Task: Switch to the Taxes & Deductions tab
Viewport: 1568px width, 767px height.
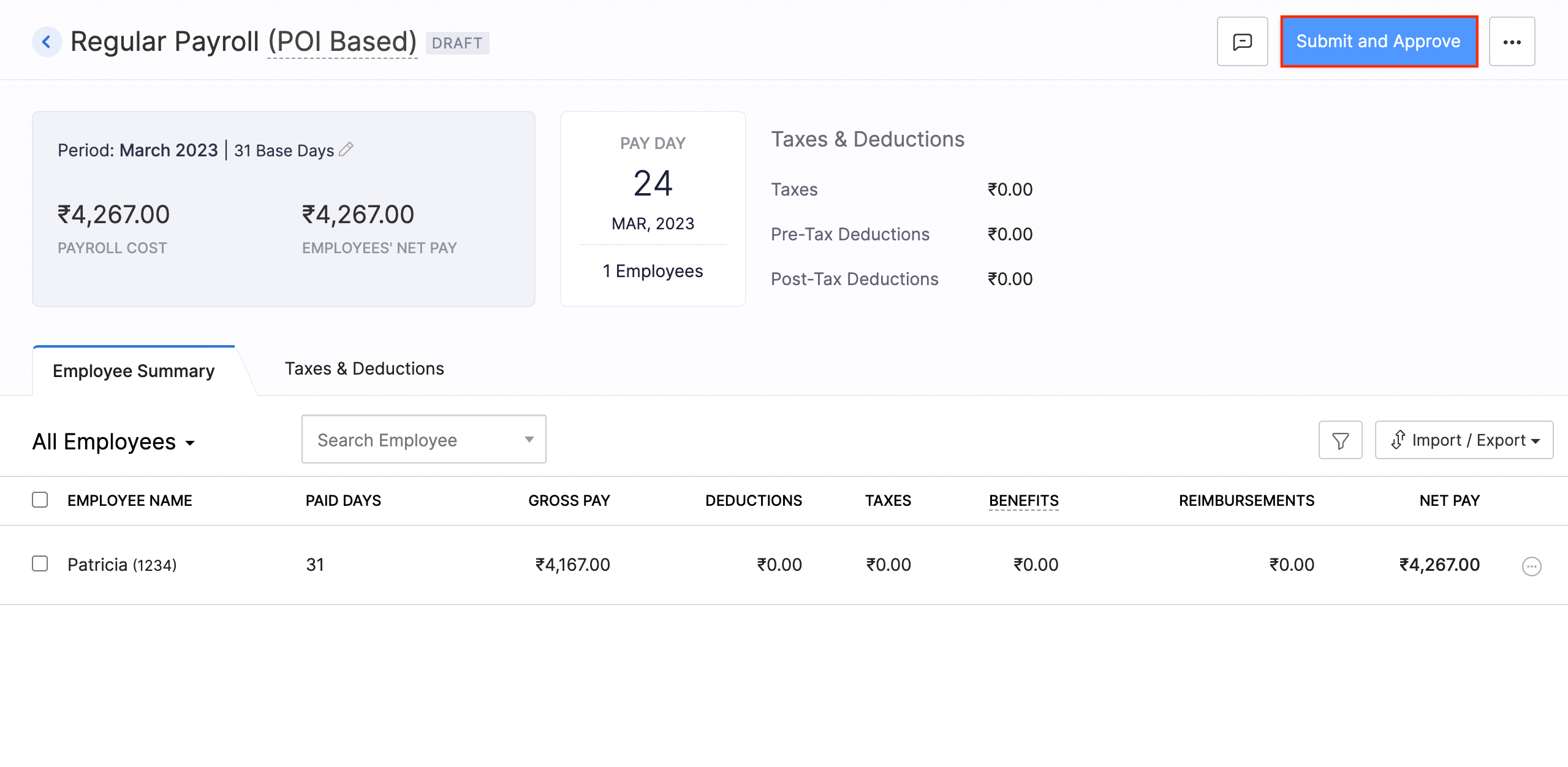Action: [x=364, y=368]
